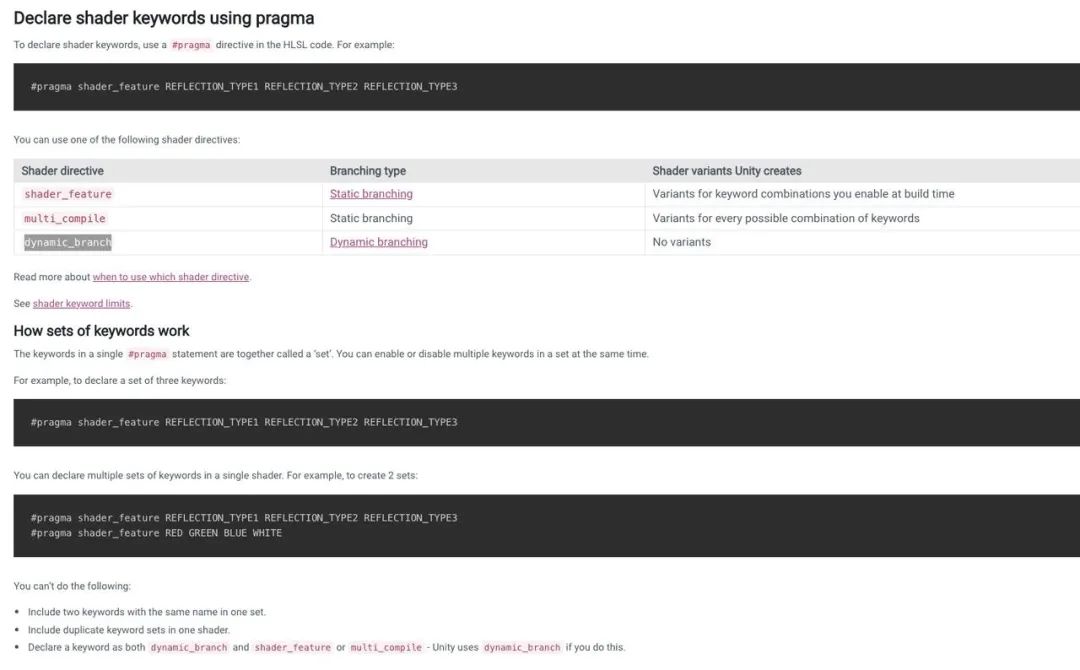Open the Dynamic branching link
The image size is (1080, 670).
tap(378, 242)
